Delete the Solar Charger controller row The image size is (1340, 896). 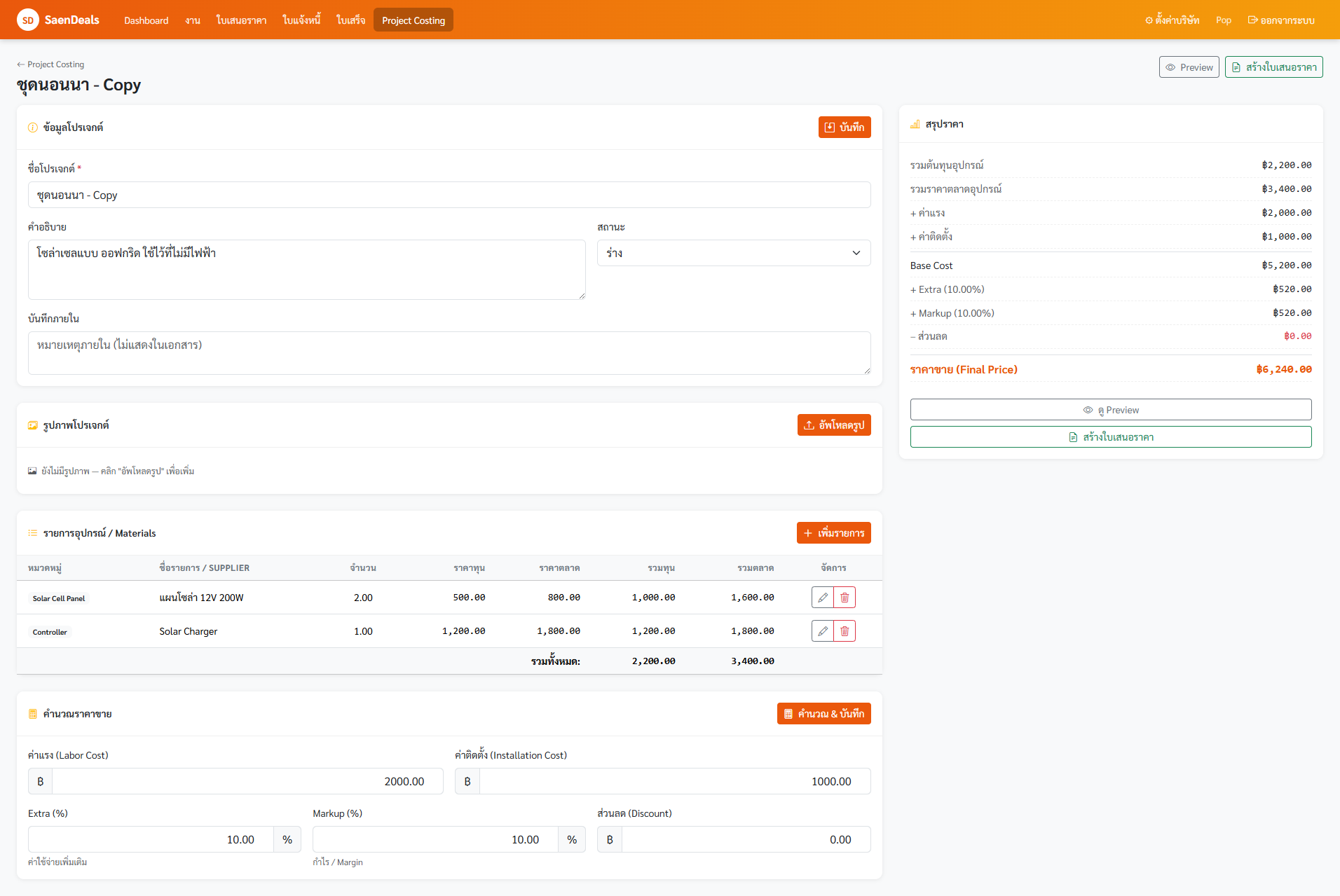tap(845, 631)
